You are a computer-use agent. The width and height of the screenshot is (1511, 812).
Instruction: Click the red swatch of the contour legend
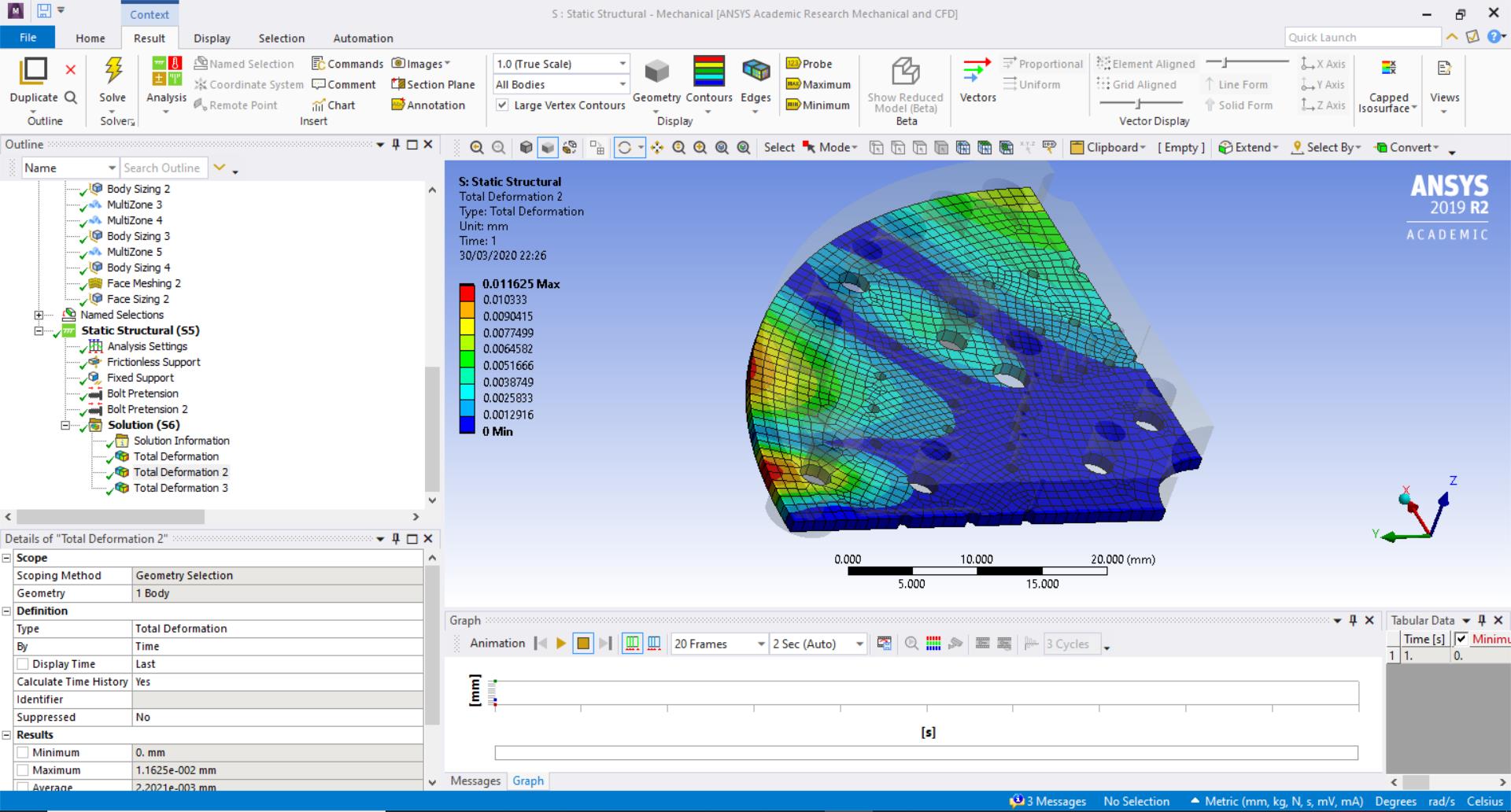[467, 292]
